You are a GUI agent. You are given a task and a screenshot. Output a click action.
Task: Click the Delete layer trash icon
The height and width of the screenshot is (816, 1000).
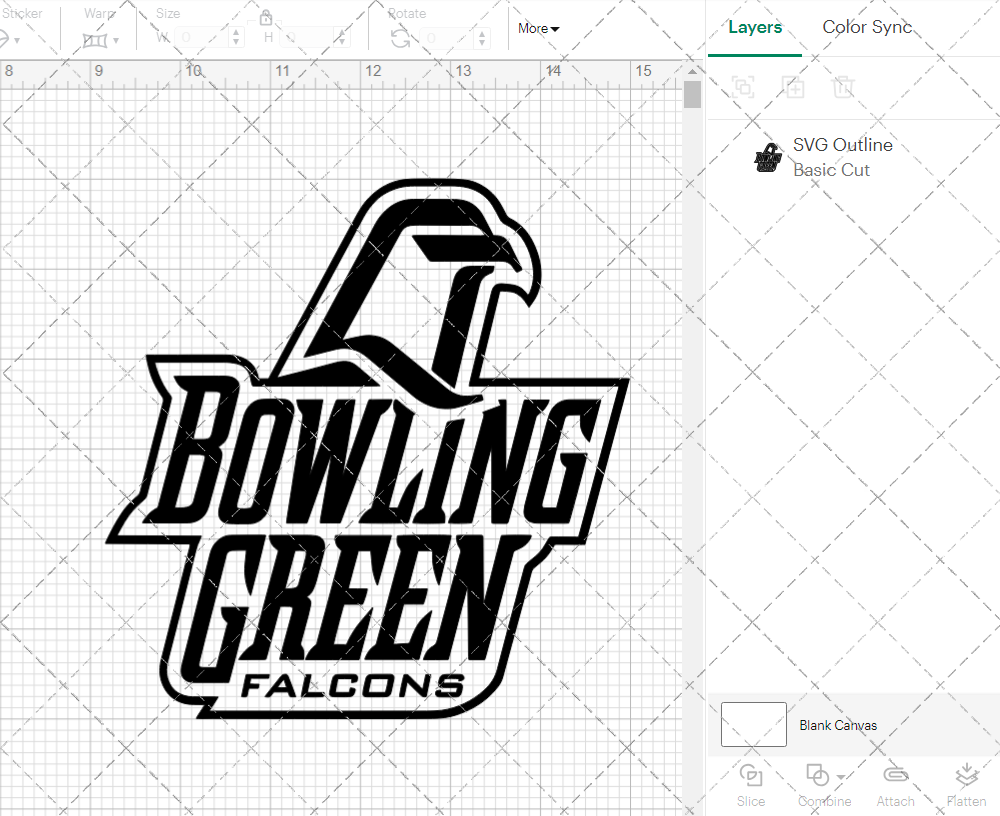(844, 87)
